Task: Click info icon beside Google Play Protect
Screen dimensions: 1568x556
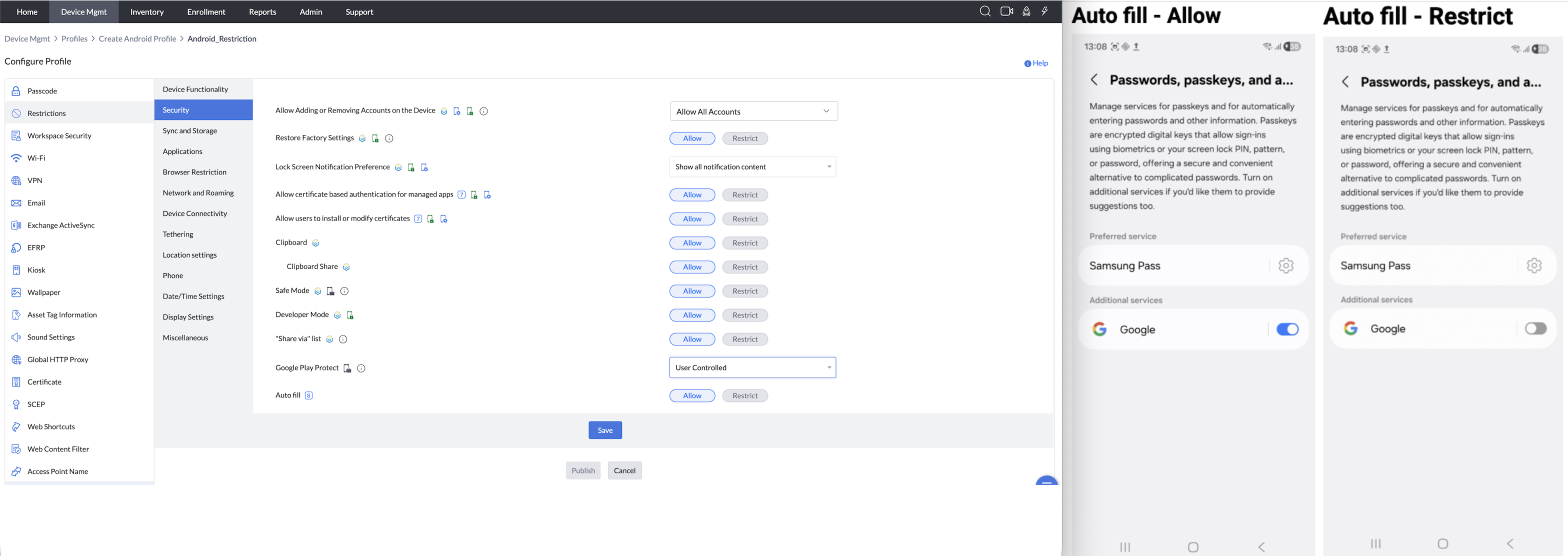Action: 361,368
